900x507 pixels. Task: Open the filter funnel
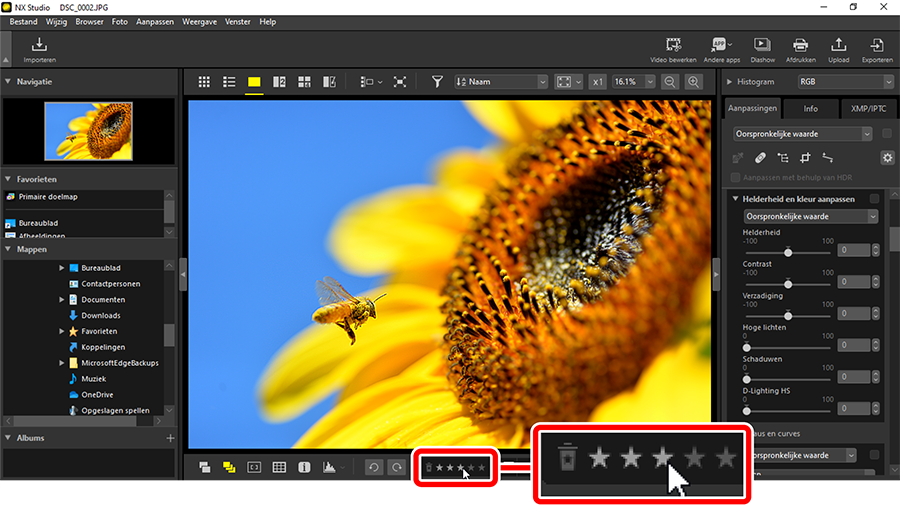coord(437,82)
